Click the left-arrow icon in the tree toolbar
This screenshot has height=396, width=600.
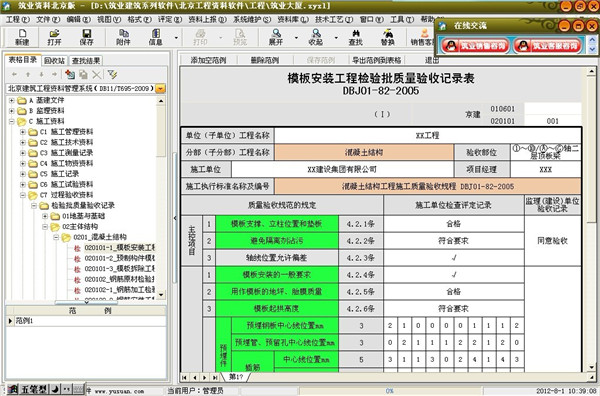[15, 74]
